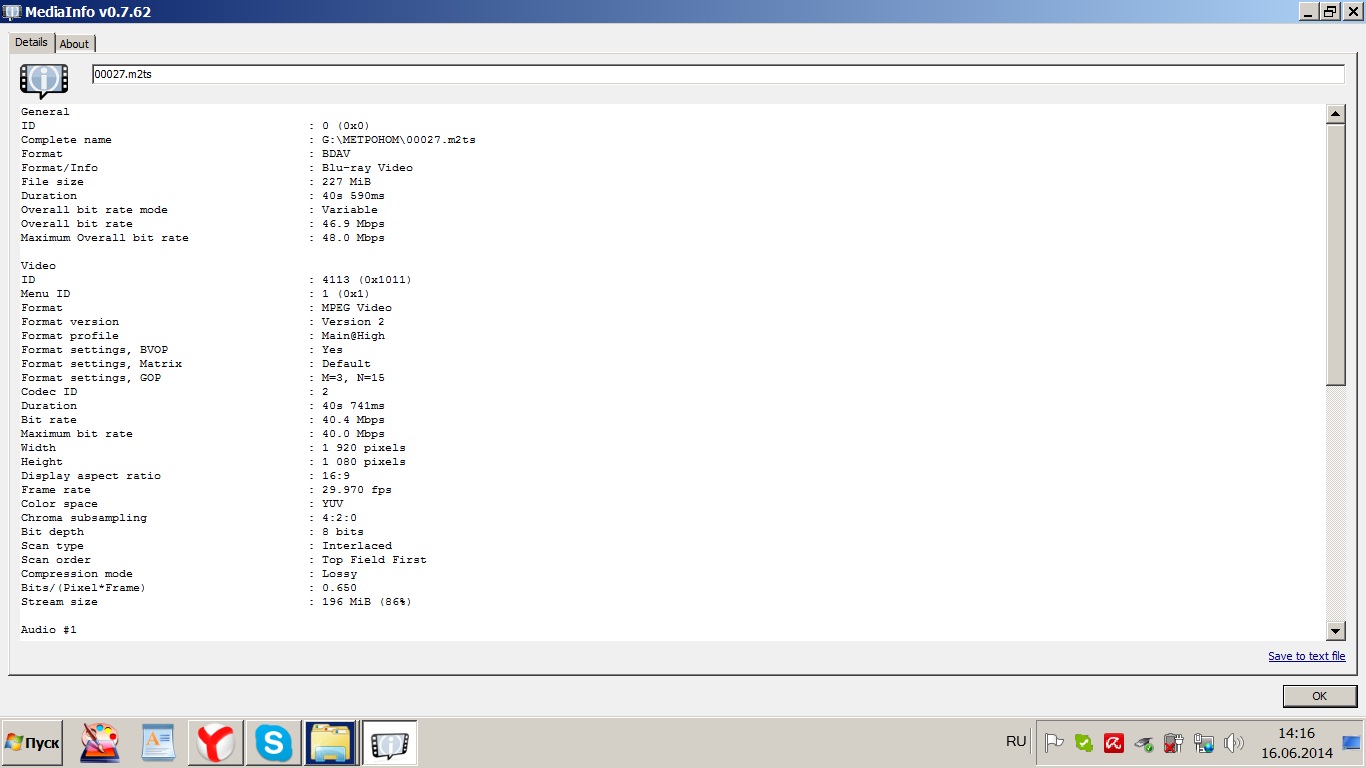Click the "Top Field First" scan order

tap(374, 560)
